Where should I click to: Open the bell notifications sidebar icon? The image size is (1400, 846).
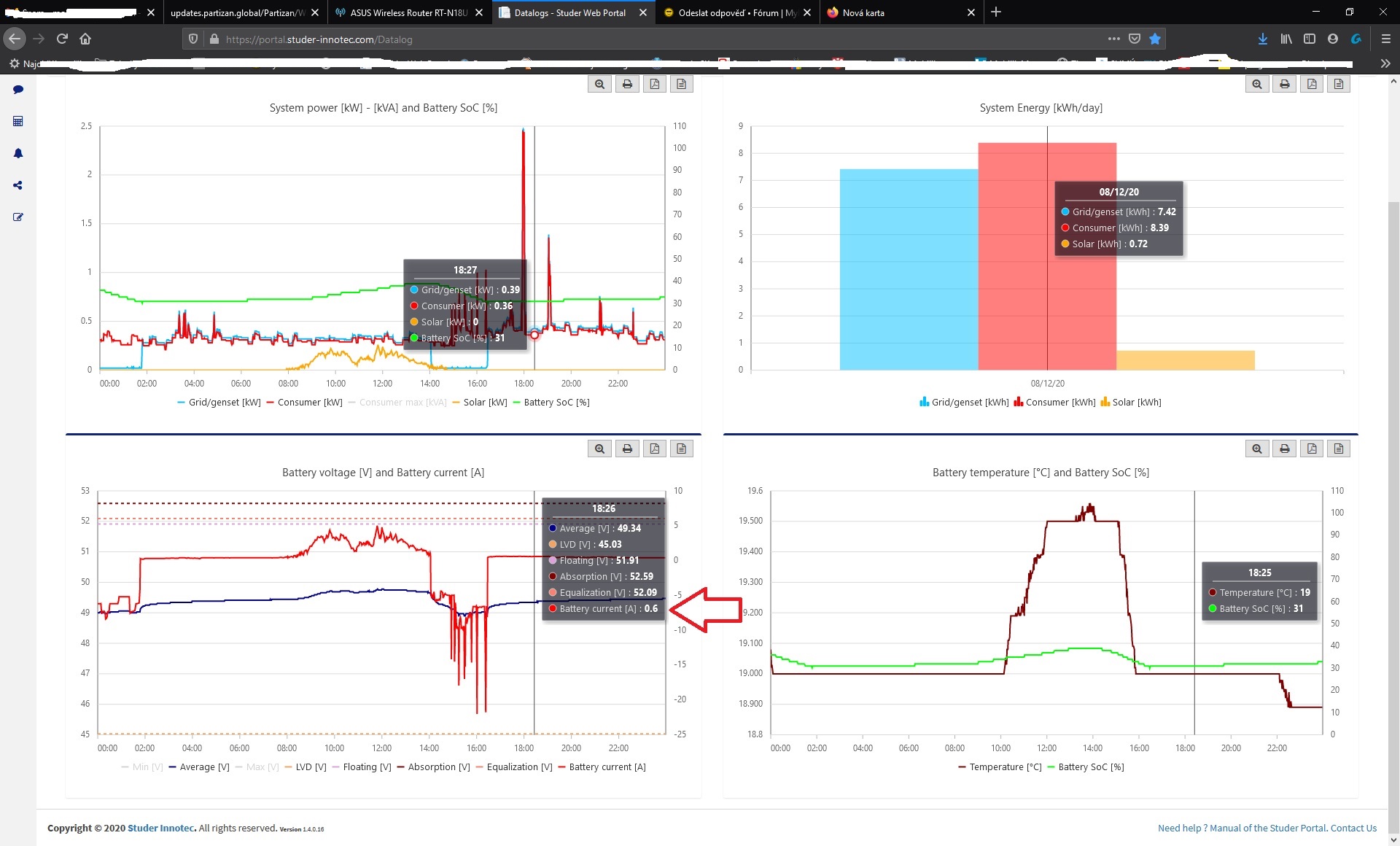pyautogui.click(x=18, y=153)
